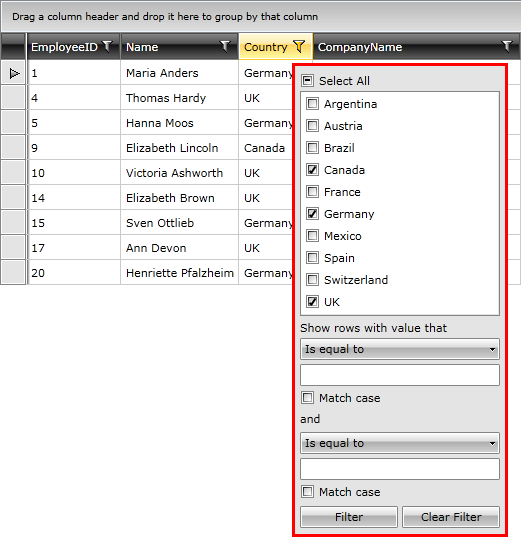Check the France checkbox
The image size is (521, 537).
(312, 192)
